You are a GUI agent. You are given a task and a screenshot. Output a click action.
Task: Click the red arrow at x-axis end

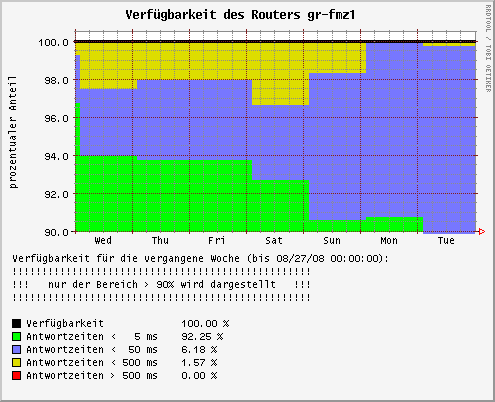[x=482, y=231]
